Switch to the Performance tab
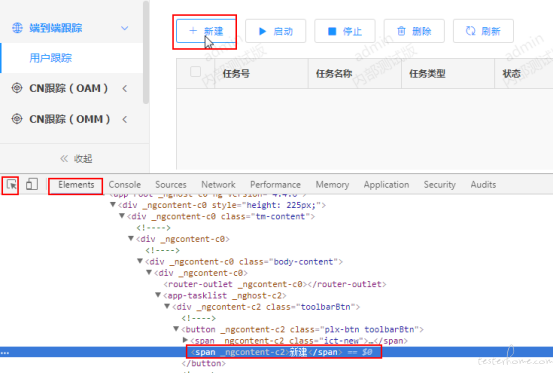Image resolution: width=554 pixels, height=373 pixels. coord(275,185)
